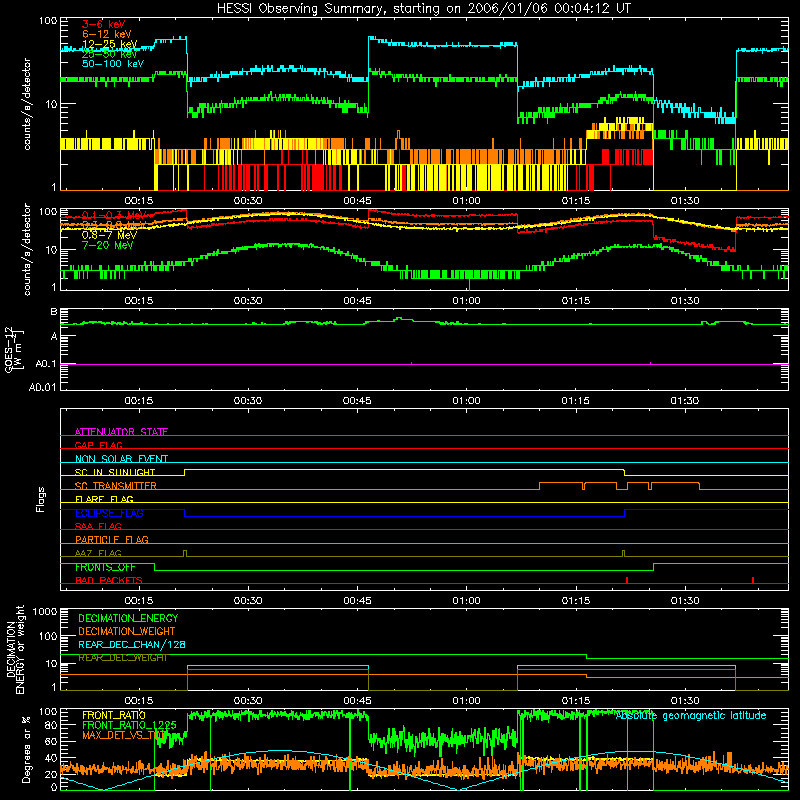The image size is (800, 800).
Task: Click the GOES-12 W m-2 axis label
Action: (14, 350)
